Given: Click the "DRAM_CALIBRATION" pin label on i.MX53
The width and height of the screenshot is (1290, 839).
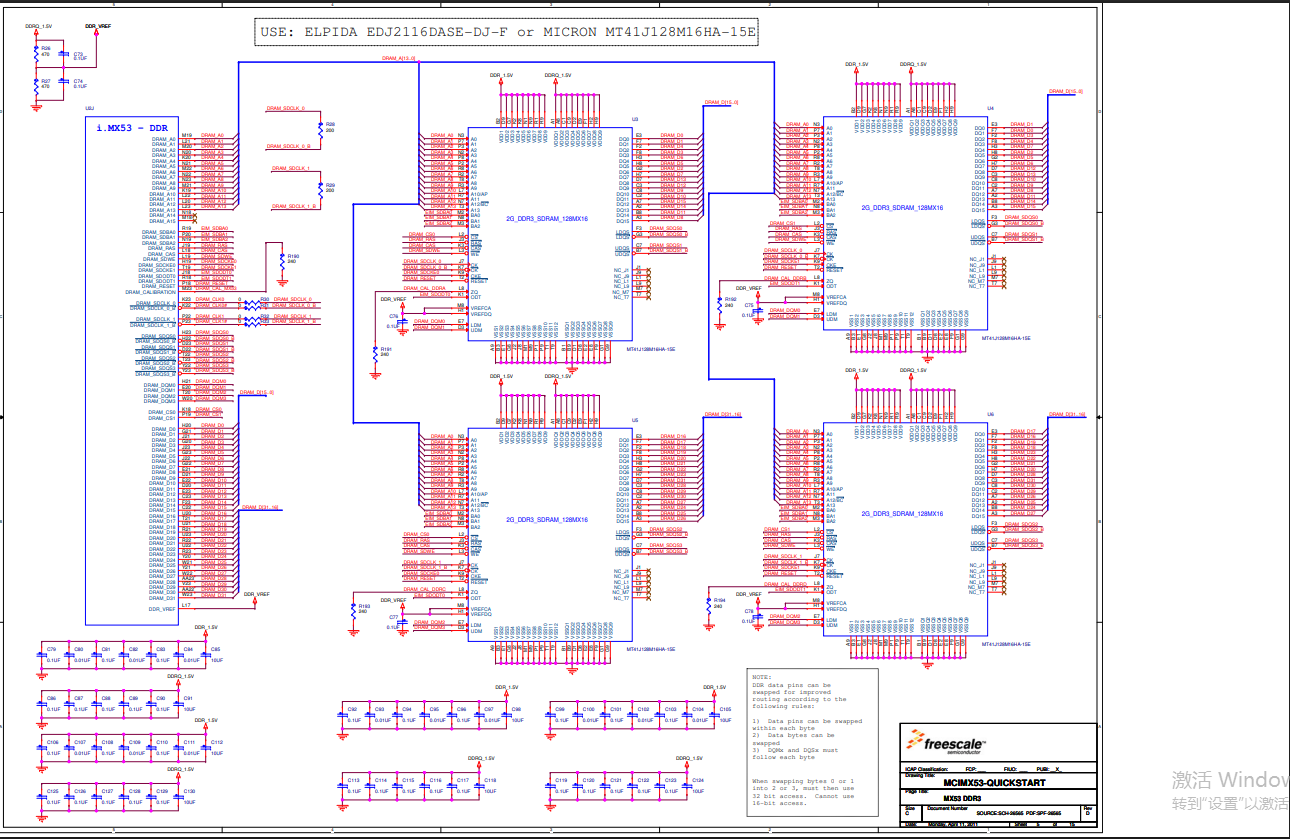Looking at the screenshot, I should pos(151,293).
